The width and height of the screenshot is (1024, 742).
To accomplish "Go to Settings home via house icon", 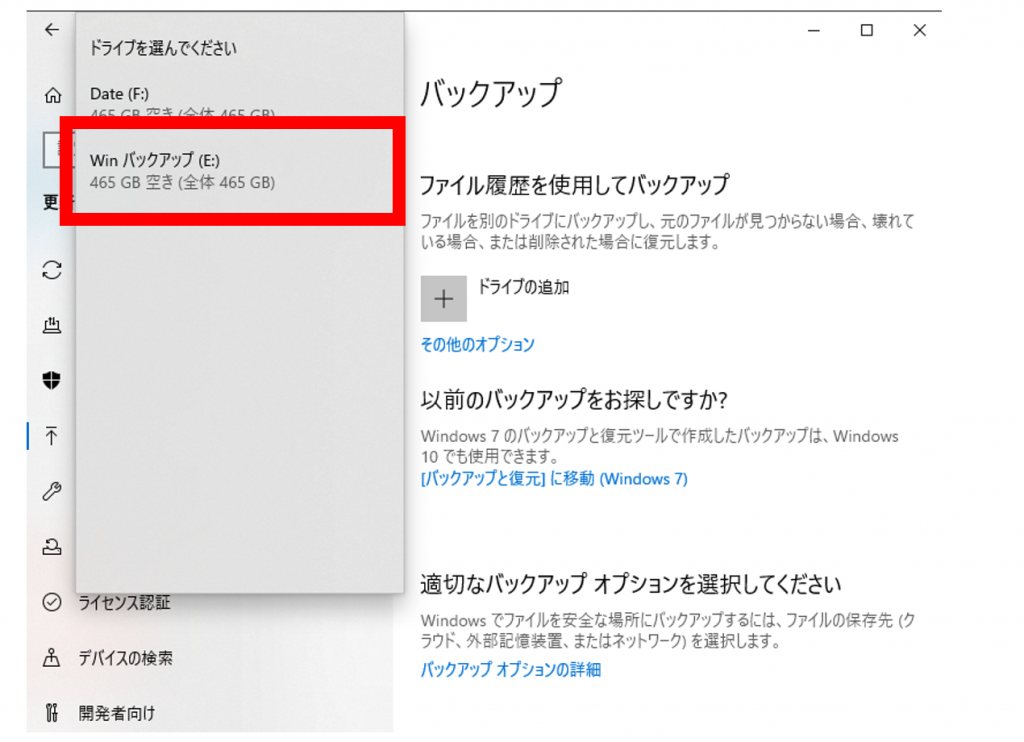I will [52, 96].
